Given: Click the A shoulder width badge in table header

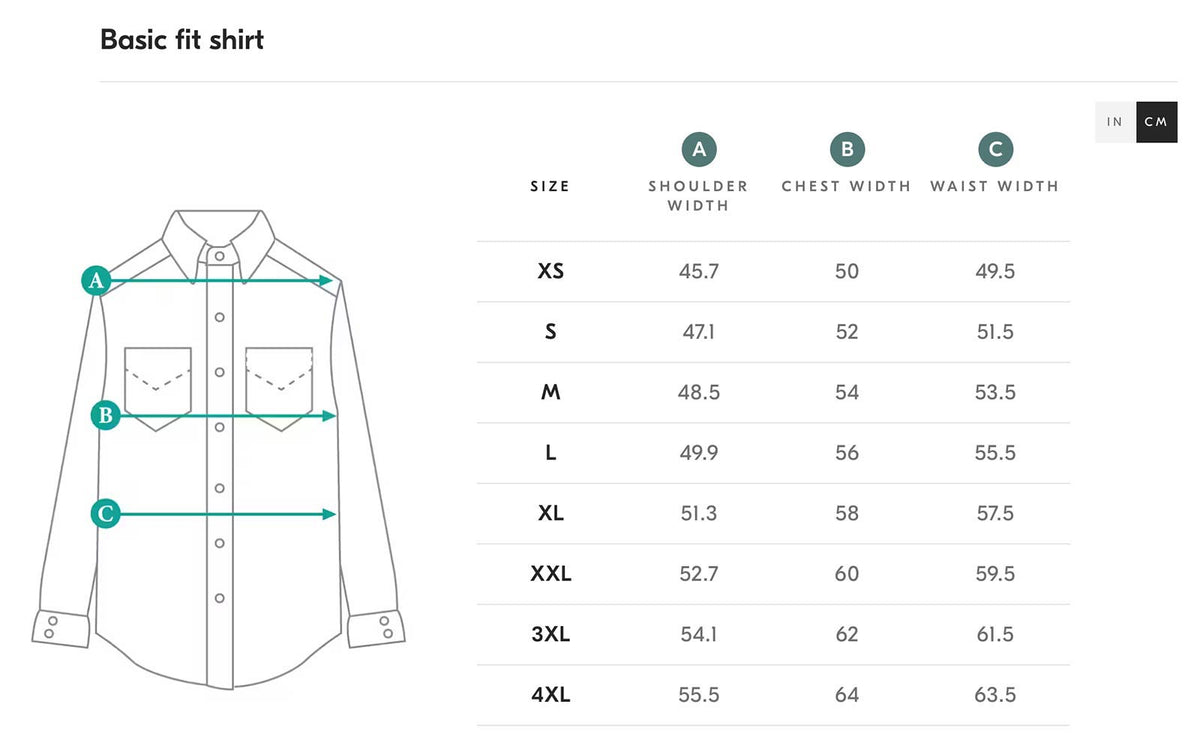Looking at the screenshot, I should 699,150.
